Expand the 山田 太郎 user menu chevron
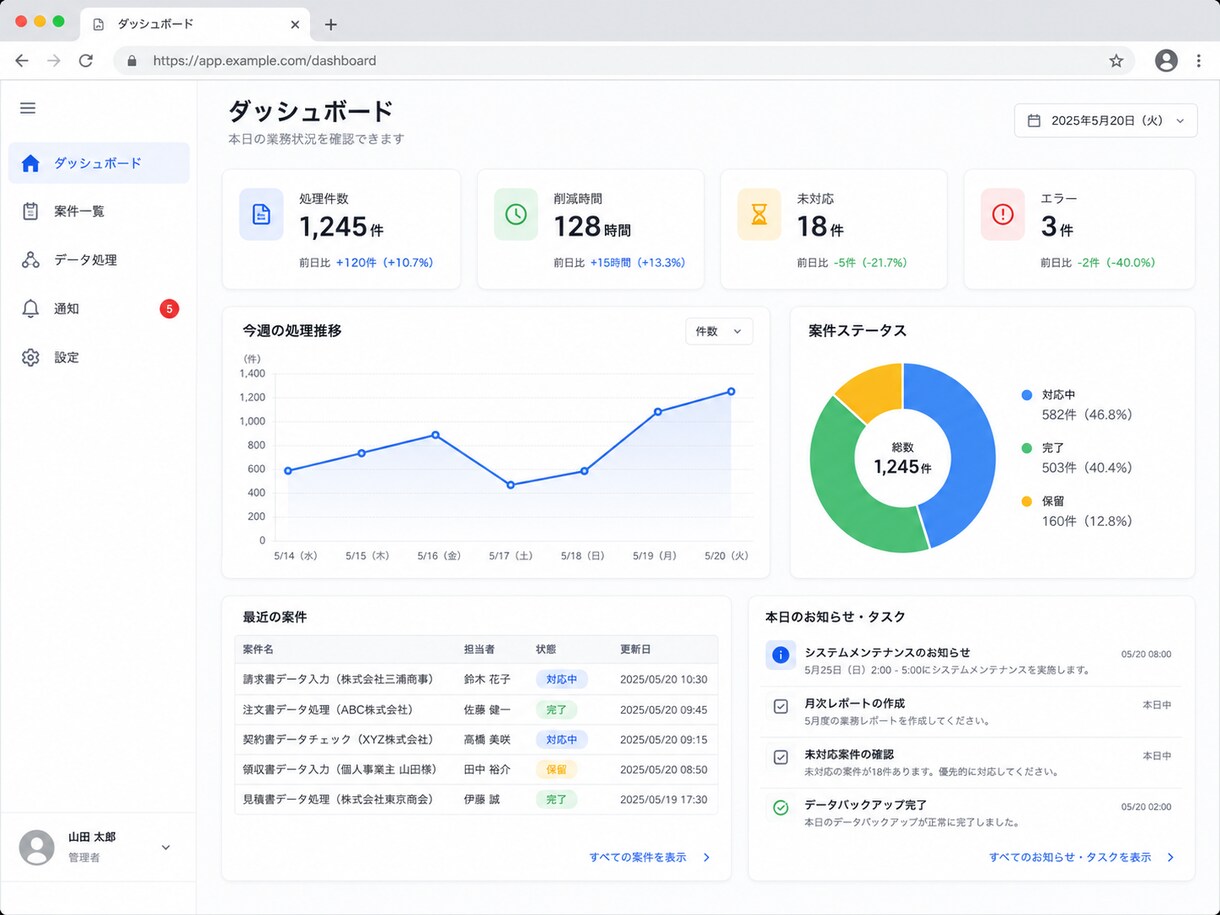The height and width of the screenshot is (915, 1220). 166,848
